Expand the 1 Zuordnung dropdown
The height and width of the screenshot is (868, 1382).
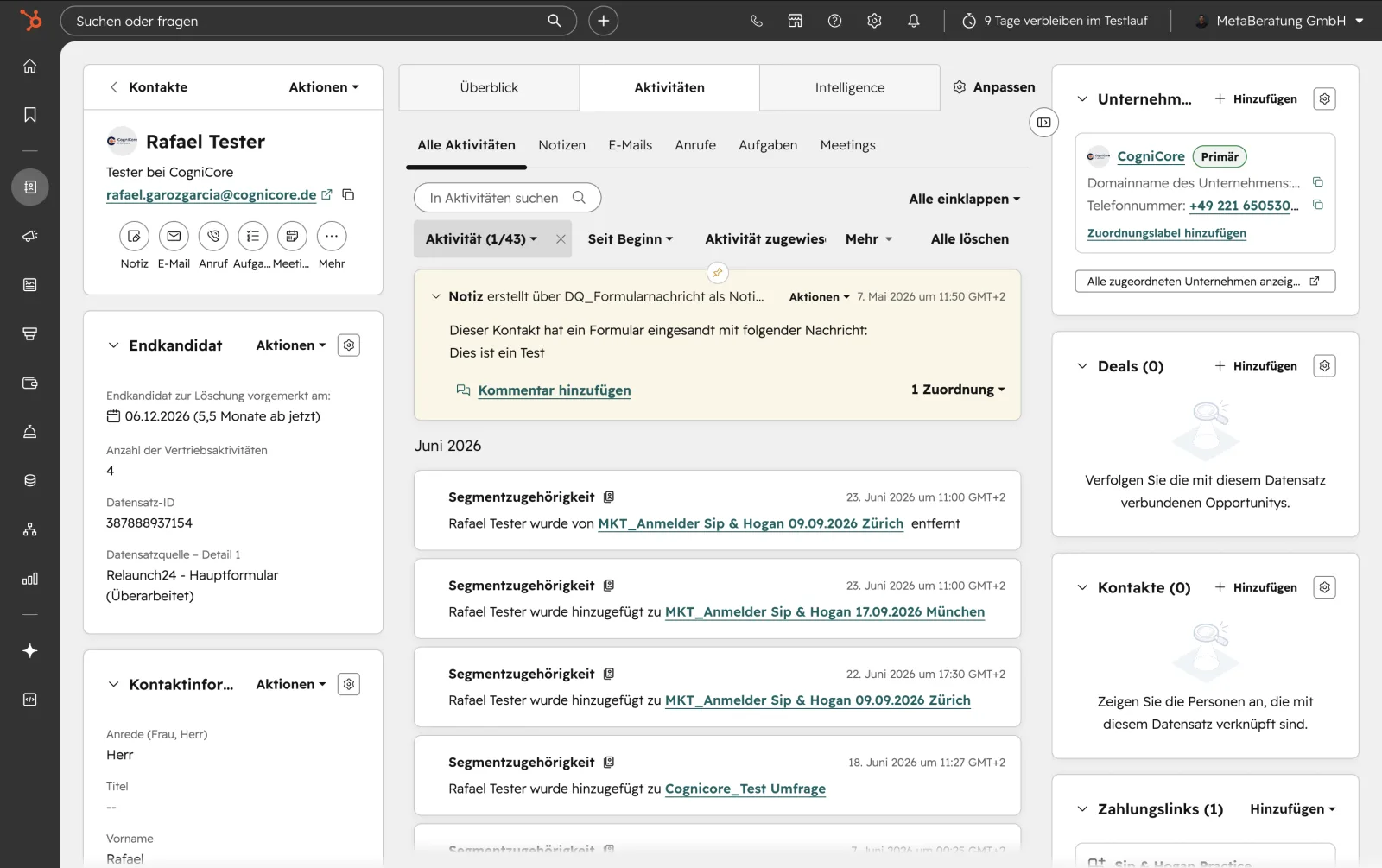(x=958, y=390)
